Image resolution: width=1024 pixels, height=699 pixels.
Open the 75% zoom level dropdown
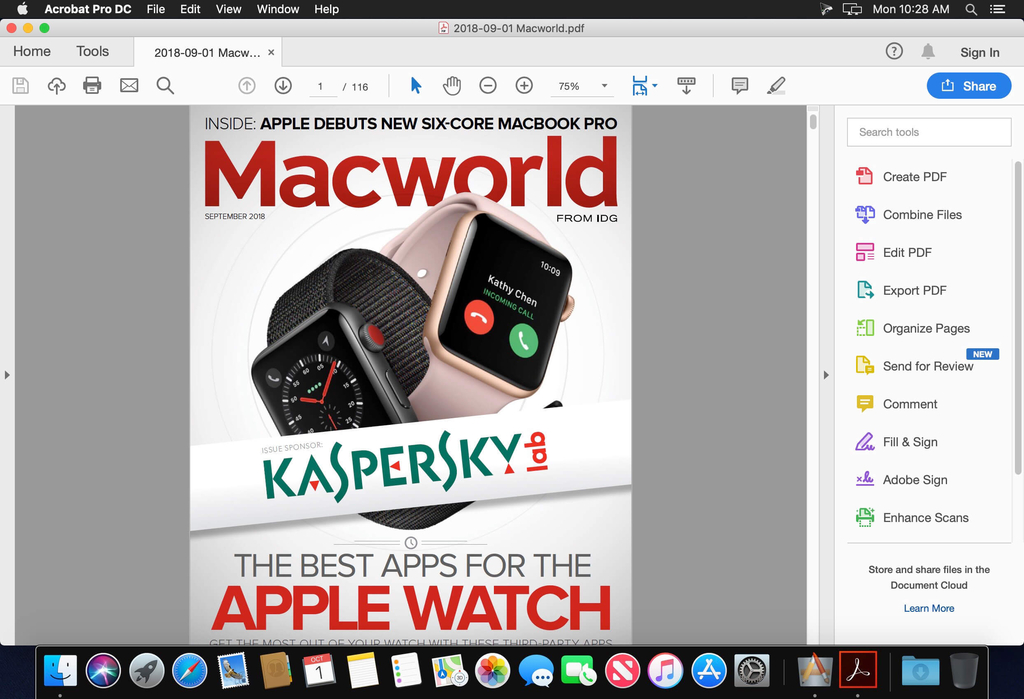[604, 86]
